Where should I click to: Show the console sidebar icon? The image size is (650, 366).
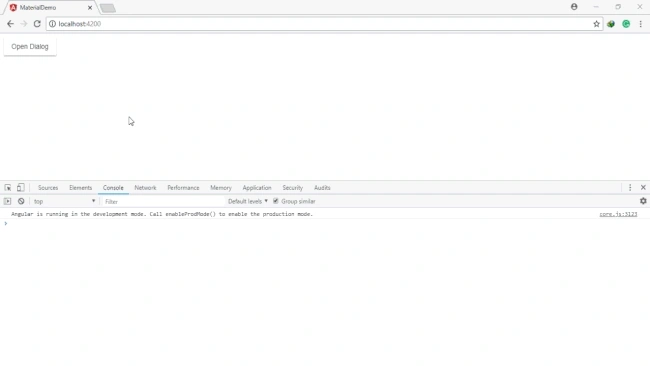click(x=7, y=201)
